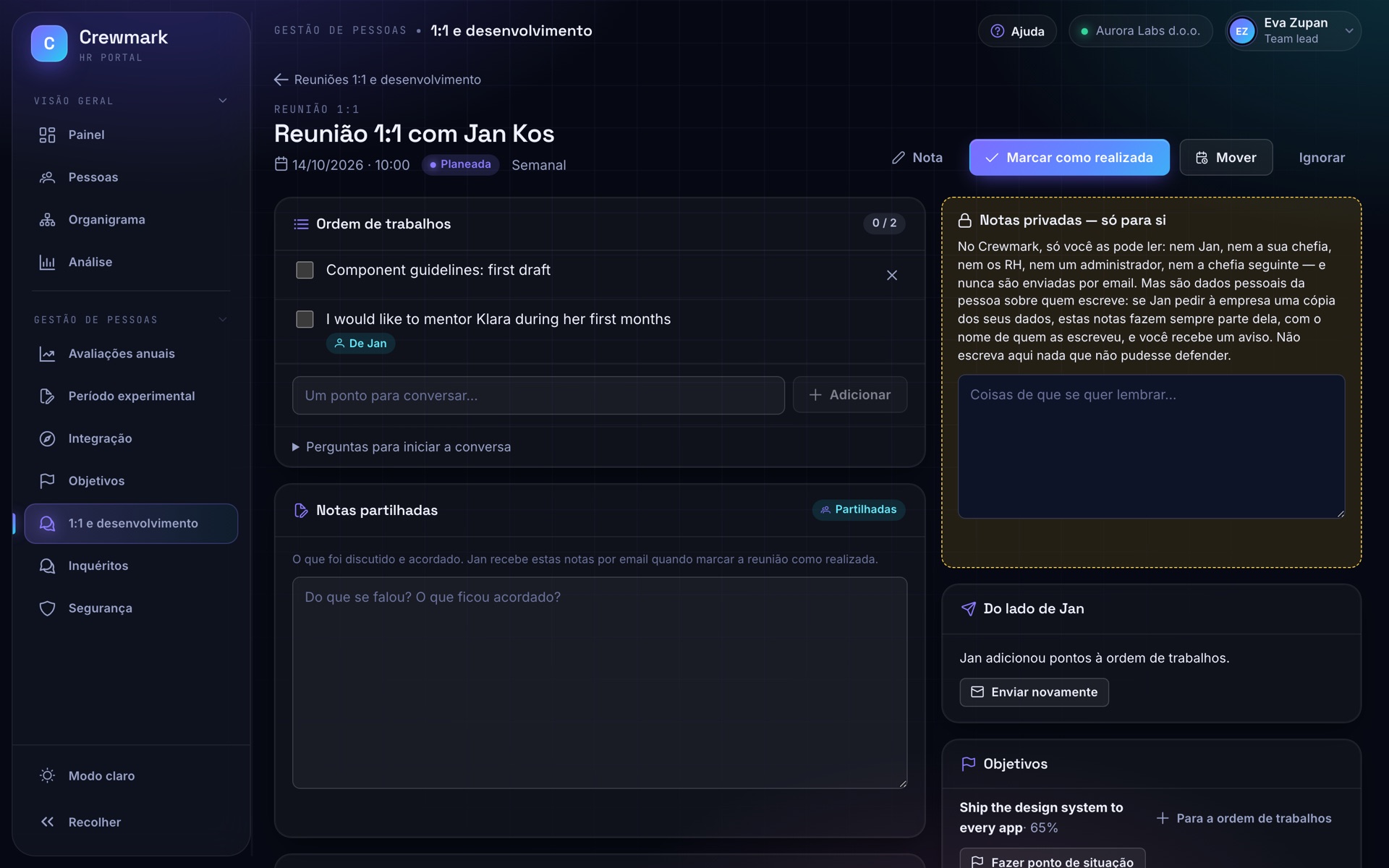This screenshot has height=868, width=1389.
Task: Remove the Component guidelines agenda item
Action: pyautogui.click(x=892, y=276)
